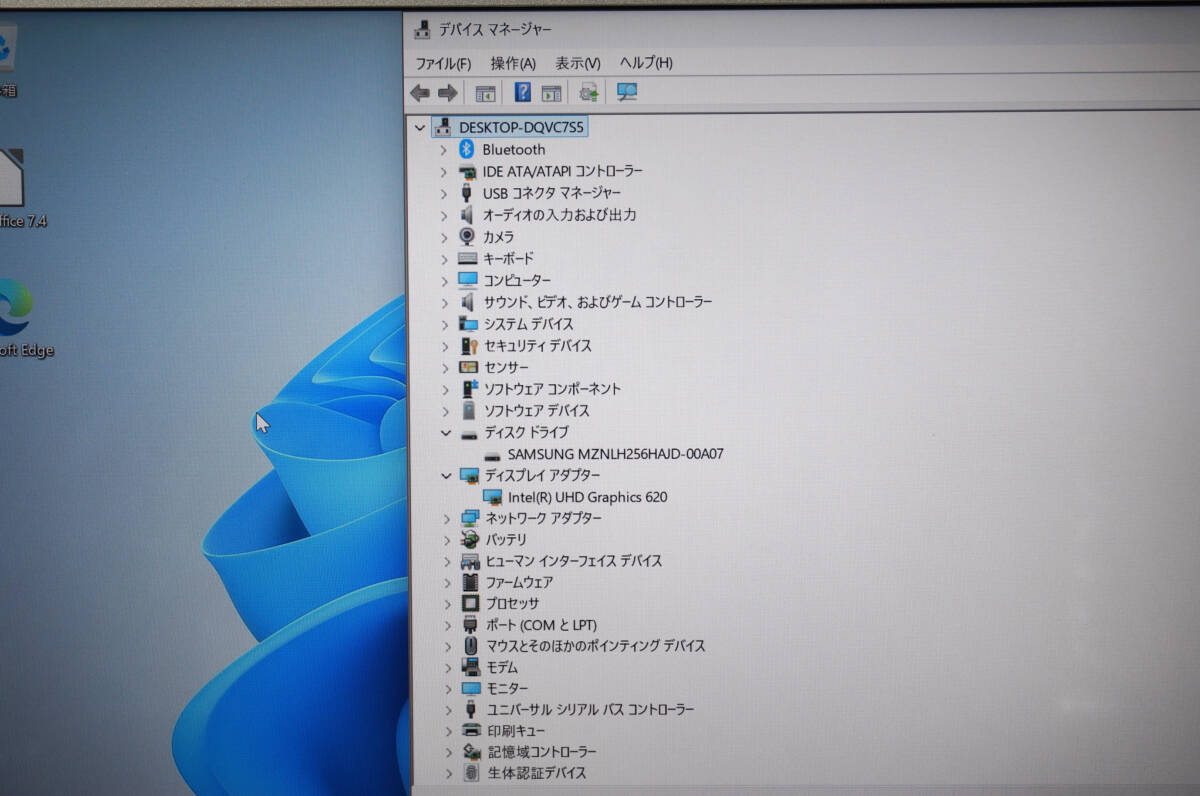Open the ヘルプ(H) menu
The width and height of the screenshot is (1200, 796).
[x=646, y=63]
